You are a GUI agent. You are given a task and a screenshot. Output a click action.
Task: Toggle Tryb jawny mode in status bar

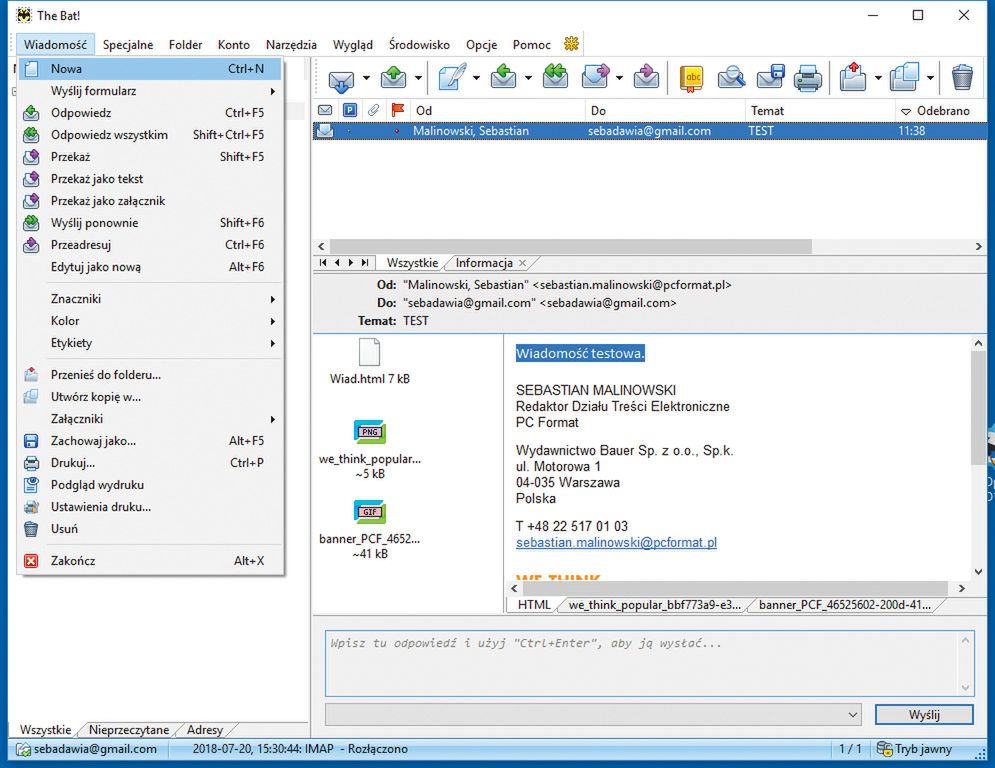click(x=914, y=749)
